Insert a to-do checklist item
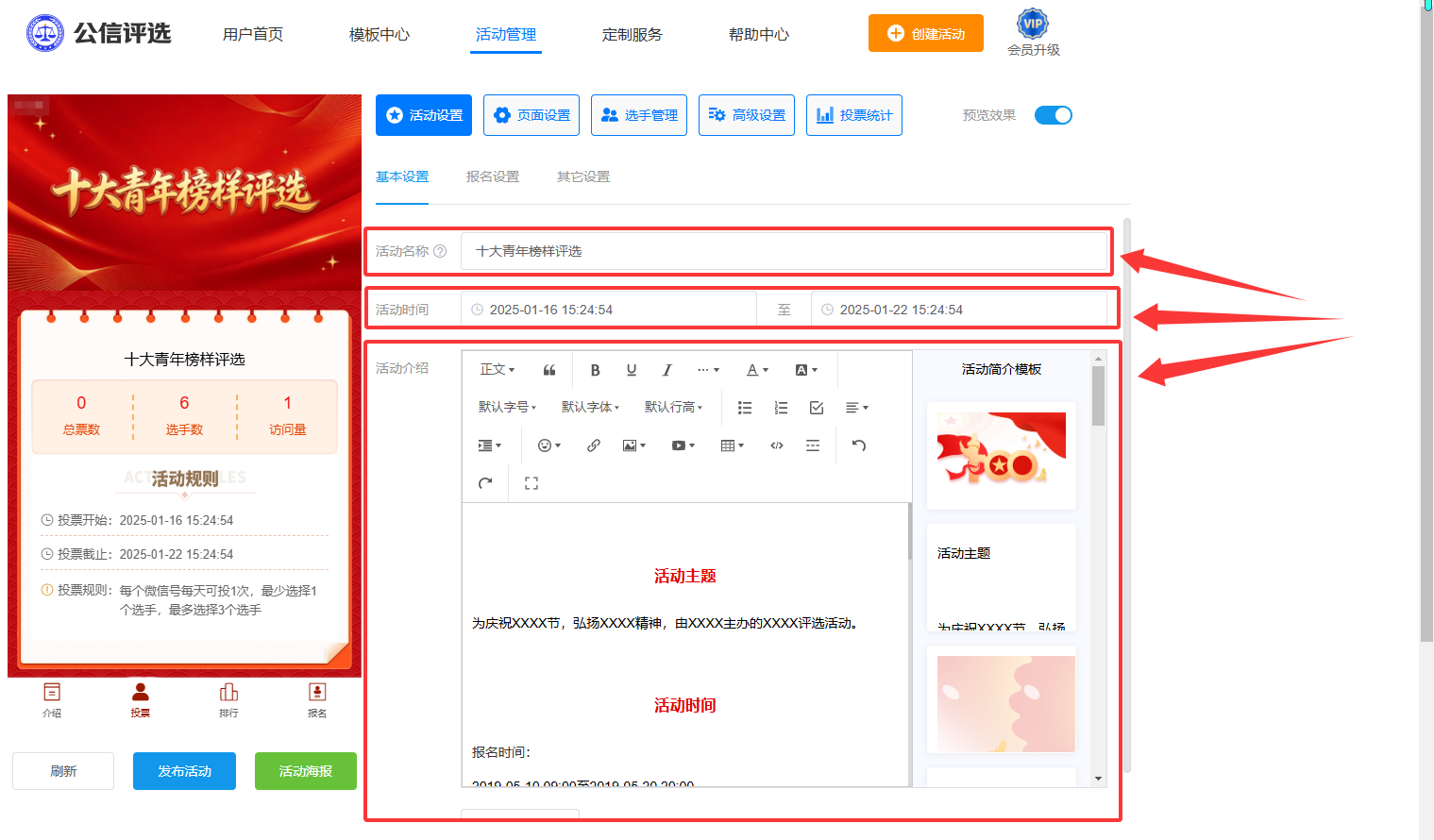Viewport: 1434px width, 840px height. pos(817,408)
